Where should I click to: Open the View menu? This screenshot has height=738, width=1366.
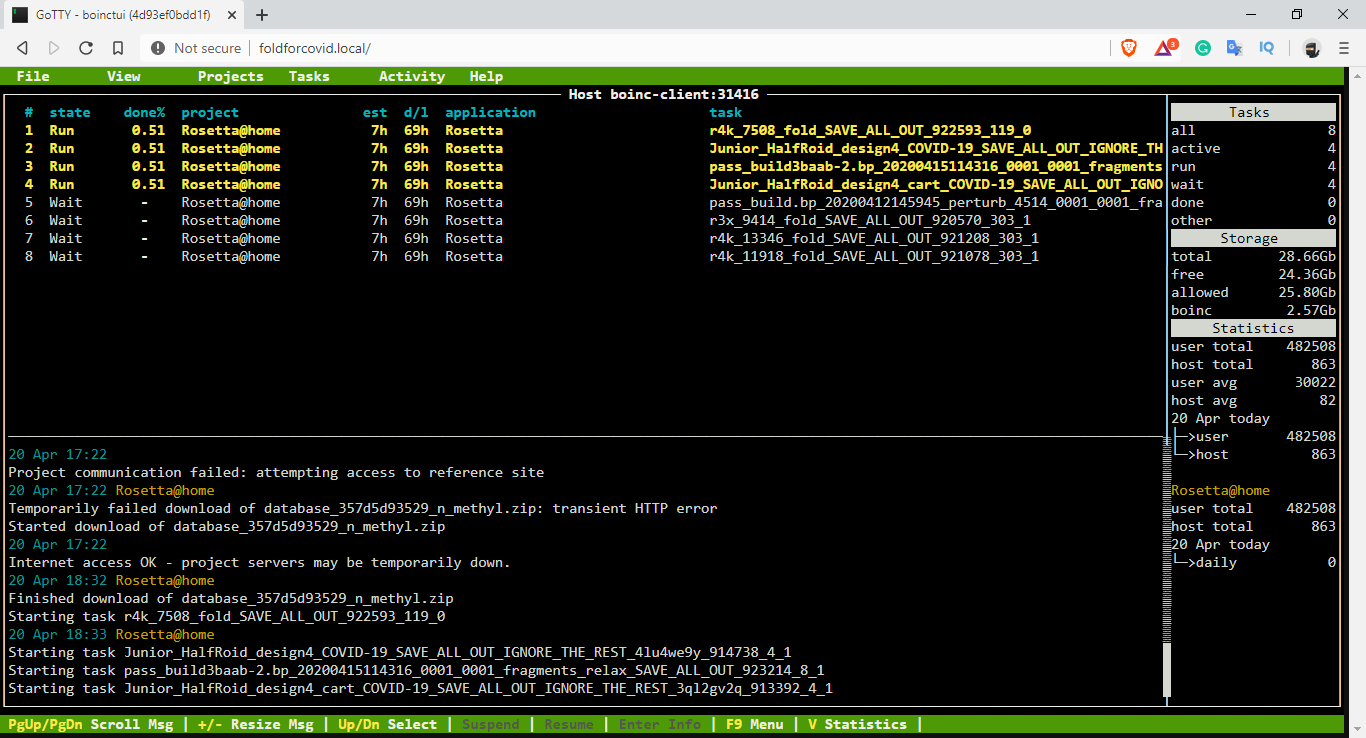point(124,76)
